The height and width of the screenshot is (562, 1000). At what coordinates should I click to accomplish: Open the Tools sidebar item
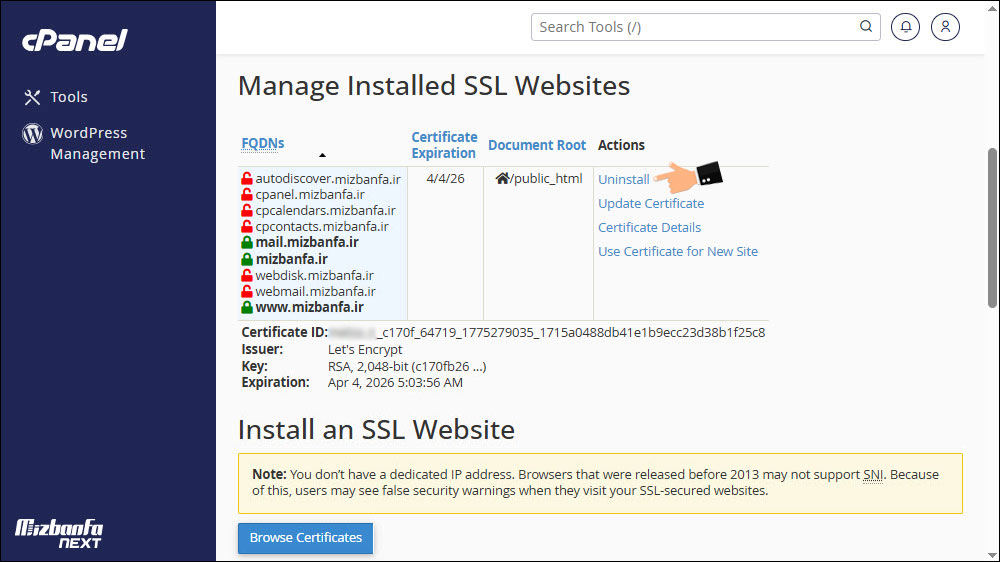(x=68, y=97)
